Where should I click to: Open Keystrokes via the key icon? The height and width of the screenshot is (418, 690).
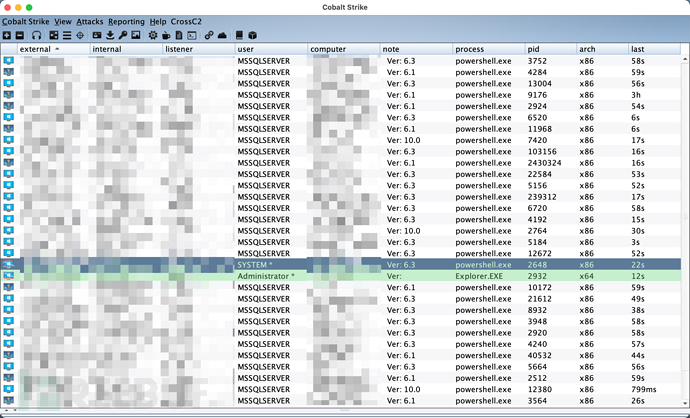(x=123, y=35)
